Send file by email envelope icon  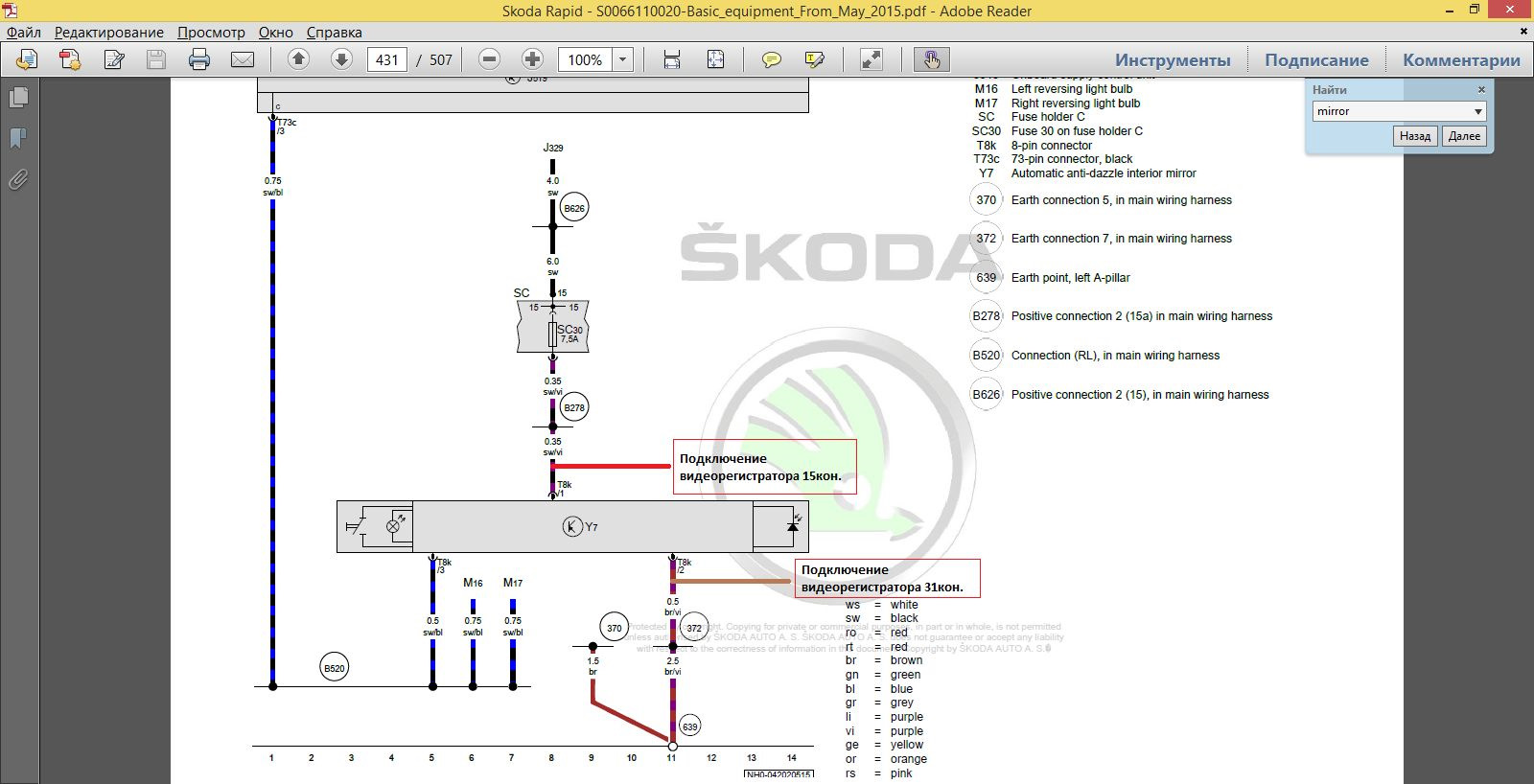pos(243,59)
